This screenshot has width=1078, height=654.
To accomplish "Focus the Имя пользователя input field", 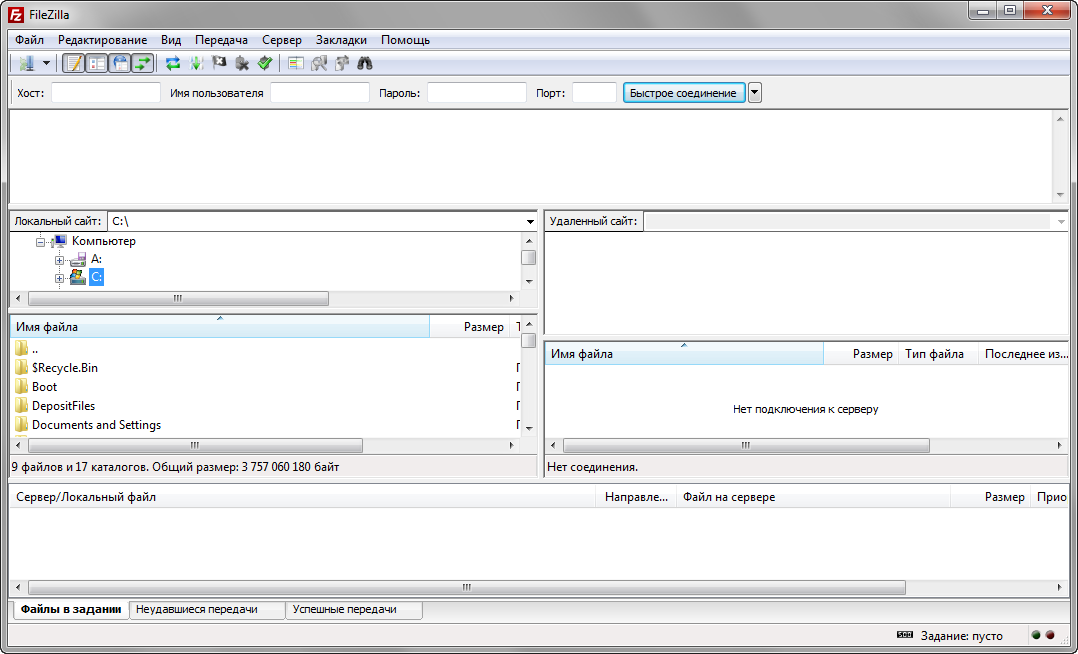I will [x=320, y=93].
